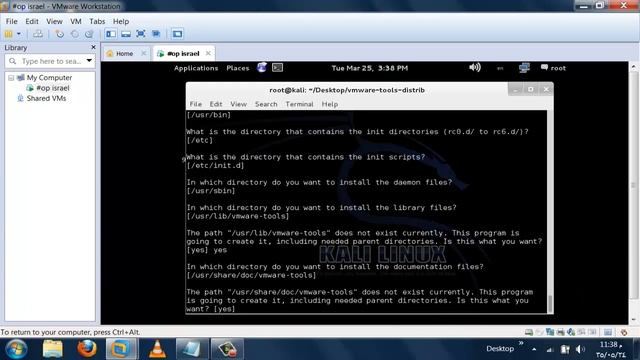
Task: Open Windows Explorer from taskbar
Action: [x=53, y=349]
